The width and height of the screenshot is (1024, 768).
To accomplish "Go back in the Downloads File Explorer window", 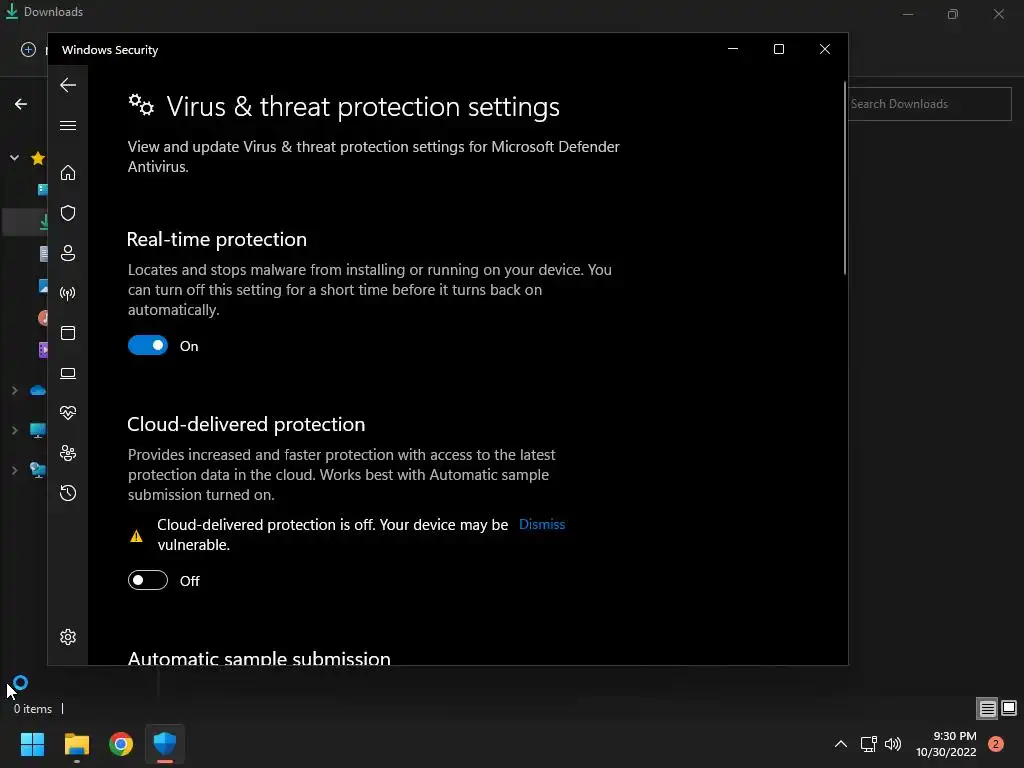I will click(21, 104).
